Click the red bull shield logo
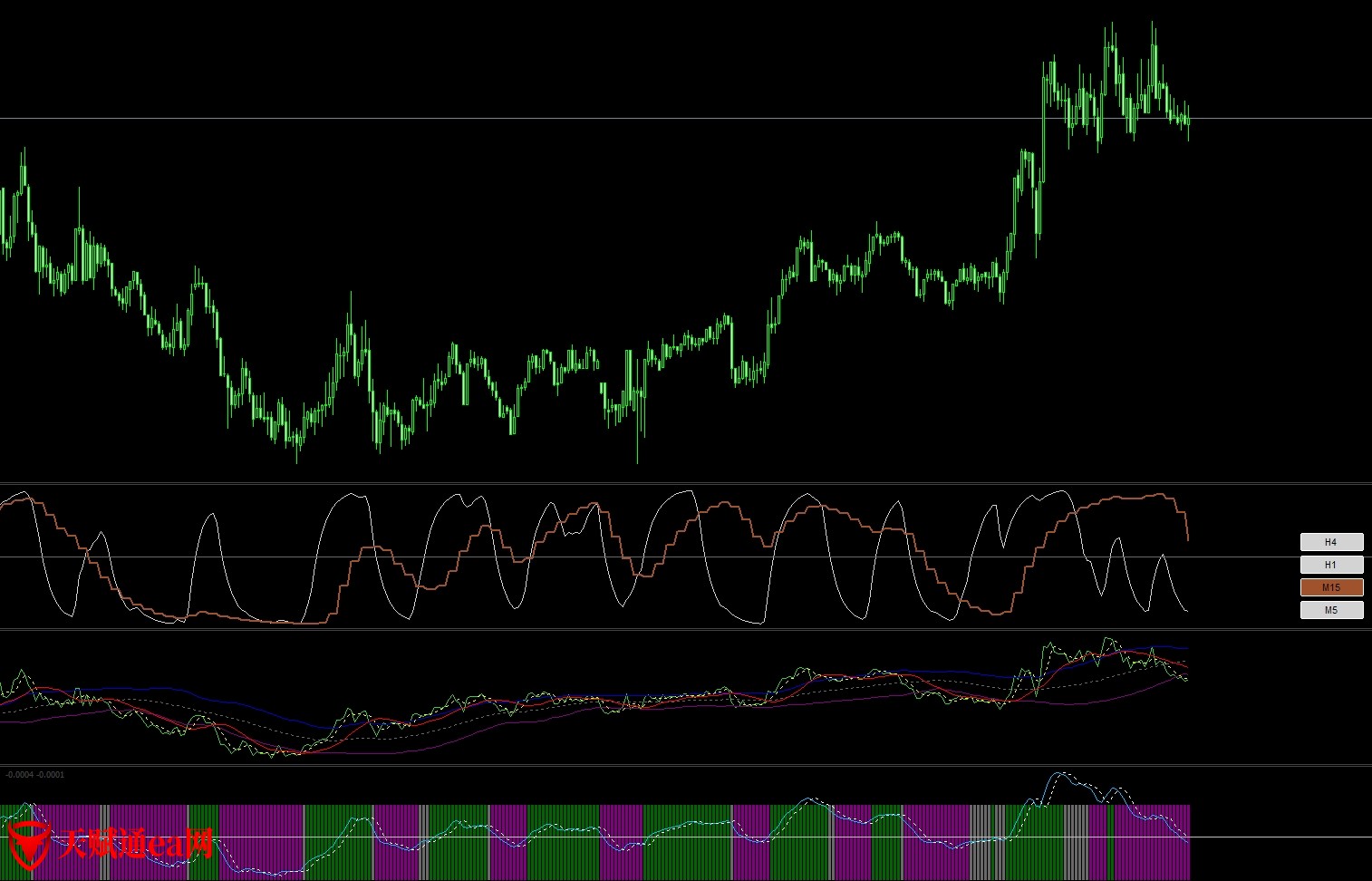This screenshot has width=1372, height=881. click(x=27, y=844)
